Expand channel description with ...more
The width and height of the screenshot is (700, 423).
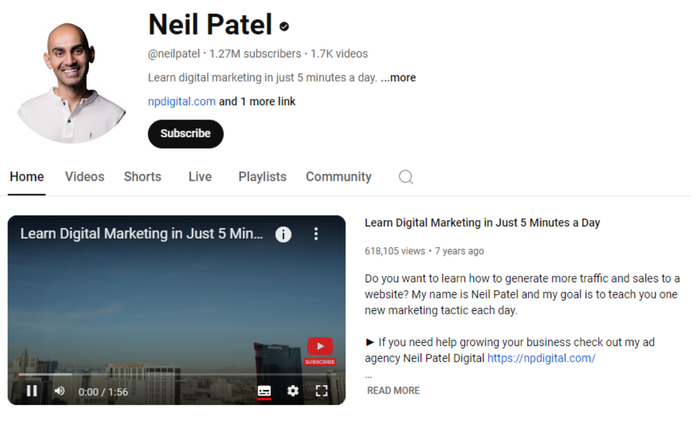pyautogui.click(x=398, y=78)
